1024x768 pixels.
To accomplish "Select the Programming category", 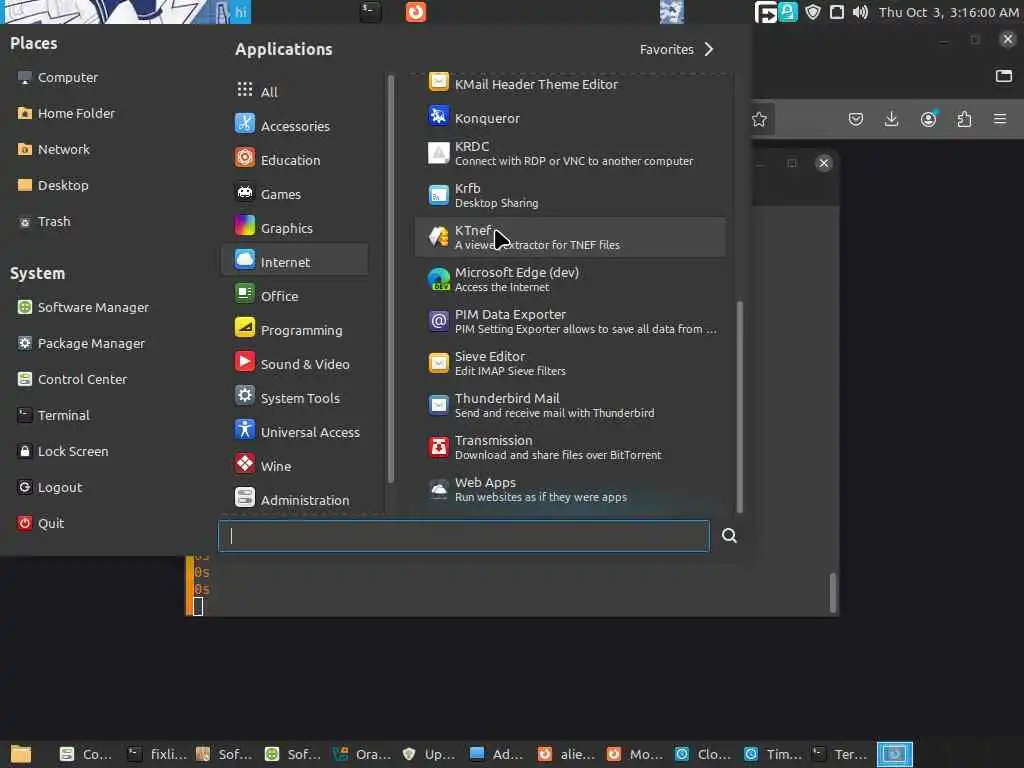I will (295, 329).
